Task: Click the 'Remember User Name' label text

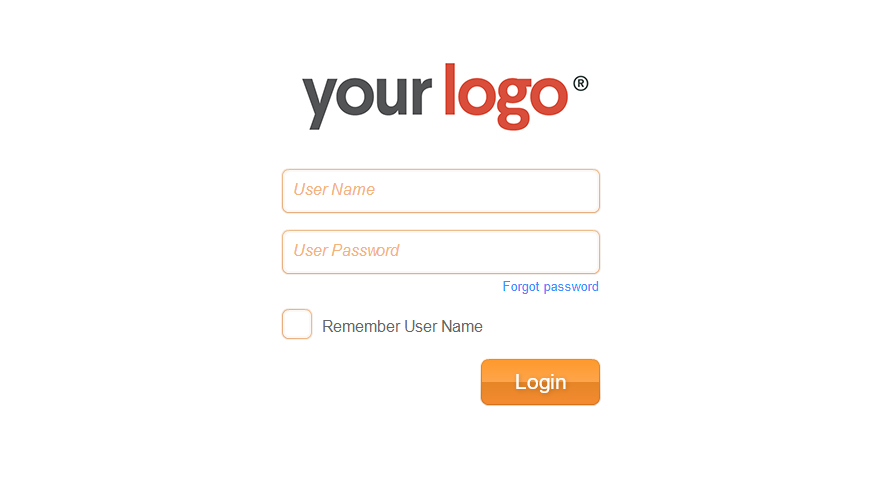Action: pyautogui.click(x=402, y=326)
